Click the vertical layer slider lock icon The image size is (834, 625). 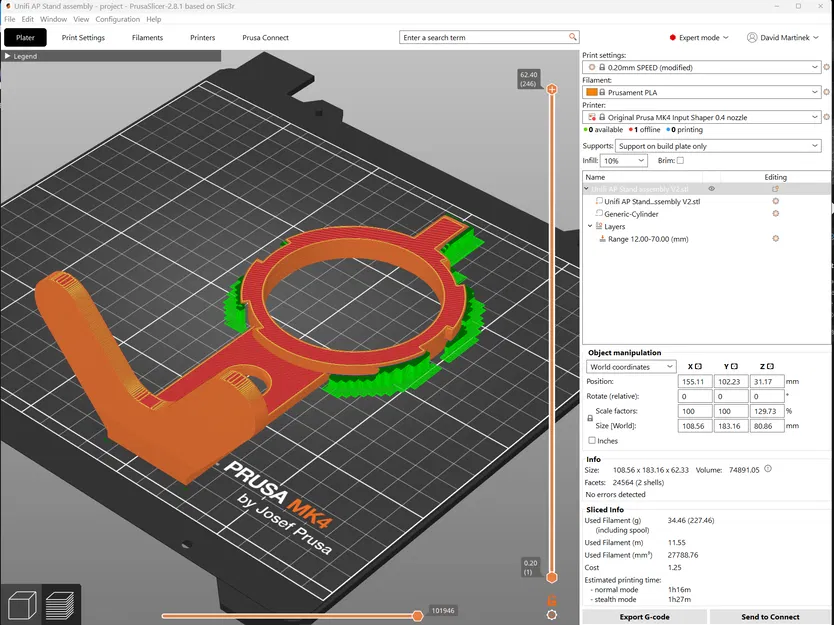552,600
